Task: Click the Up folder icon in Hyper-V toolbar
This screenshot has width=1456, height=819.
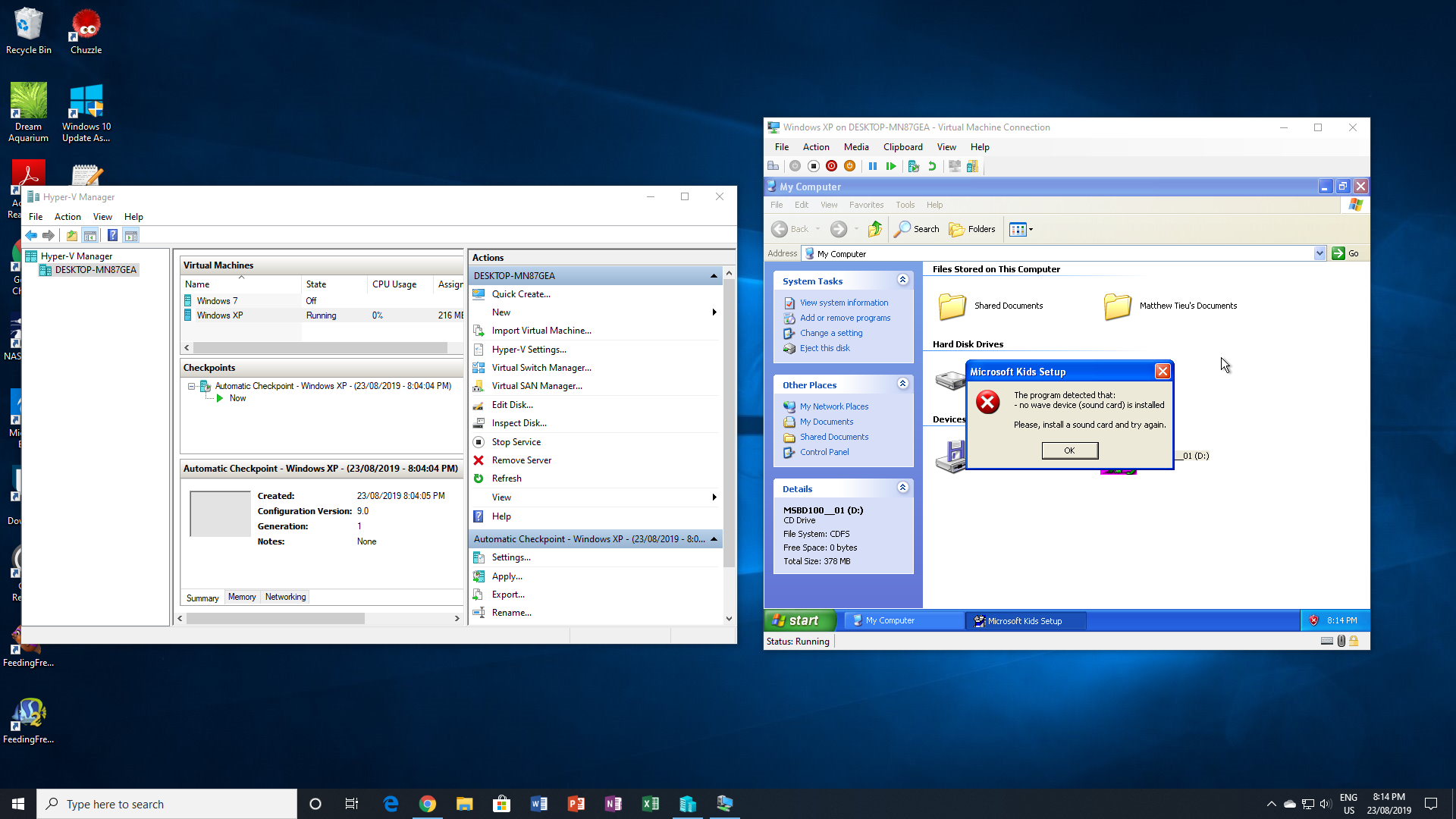Action: (x=71, y=236)
